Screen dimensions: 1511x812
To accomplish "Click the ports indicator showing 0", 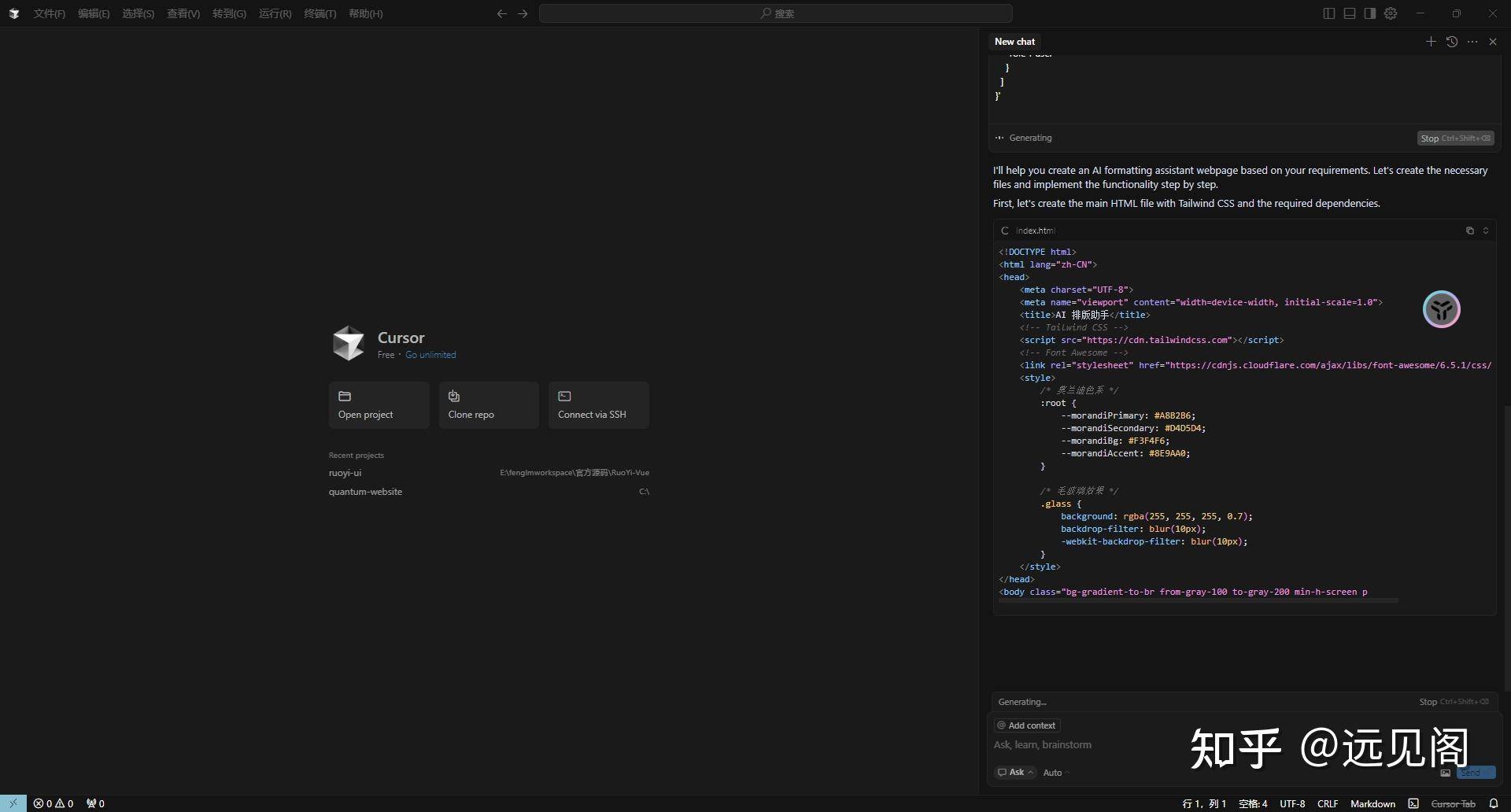I will tap(95, 803).
